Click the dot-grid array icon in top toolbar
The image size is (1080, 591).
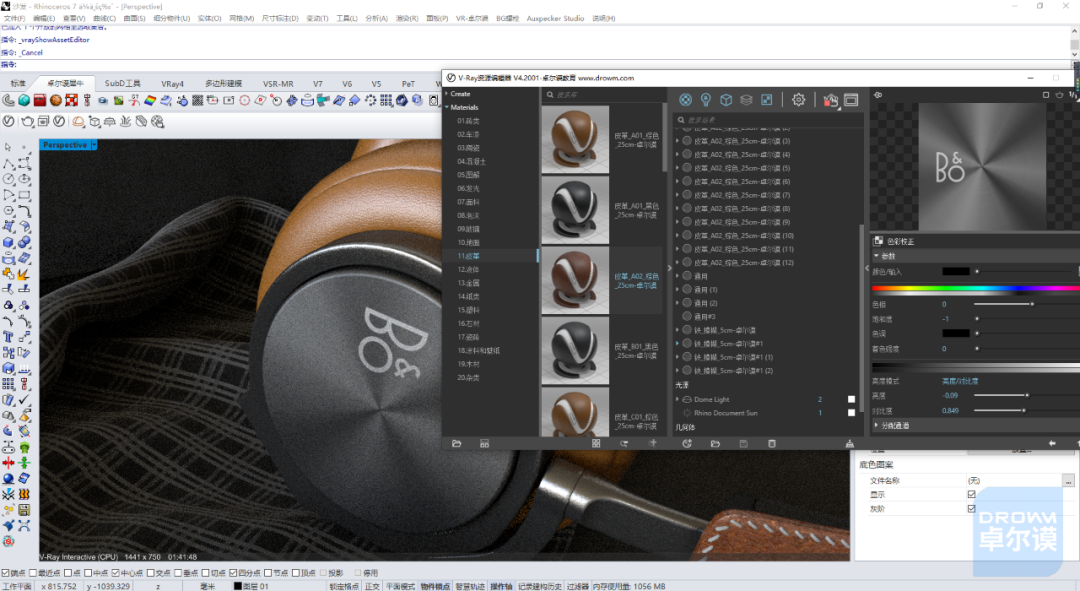[x=386, y=101]
